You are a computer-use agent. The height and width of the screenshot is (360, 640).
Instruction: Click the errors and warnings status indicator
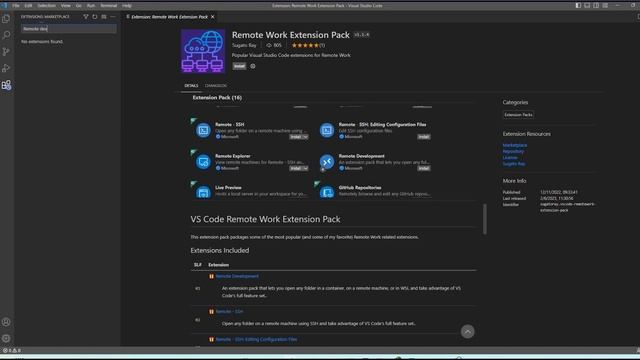11,350
